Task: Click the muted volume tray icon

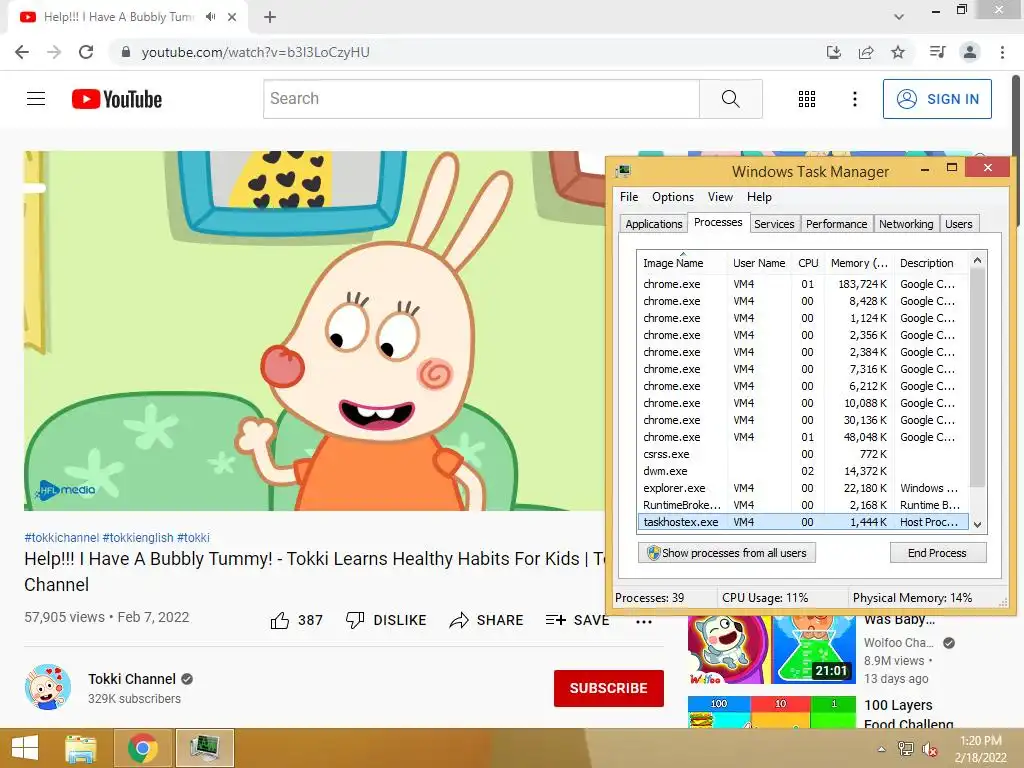Action: pos(929,749)
